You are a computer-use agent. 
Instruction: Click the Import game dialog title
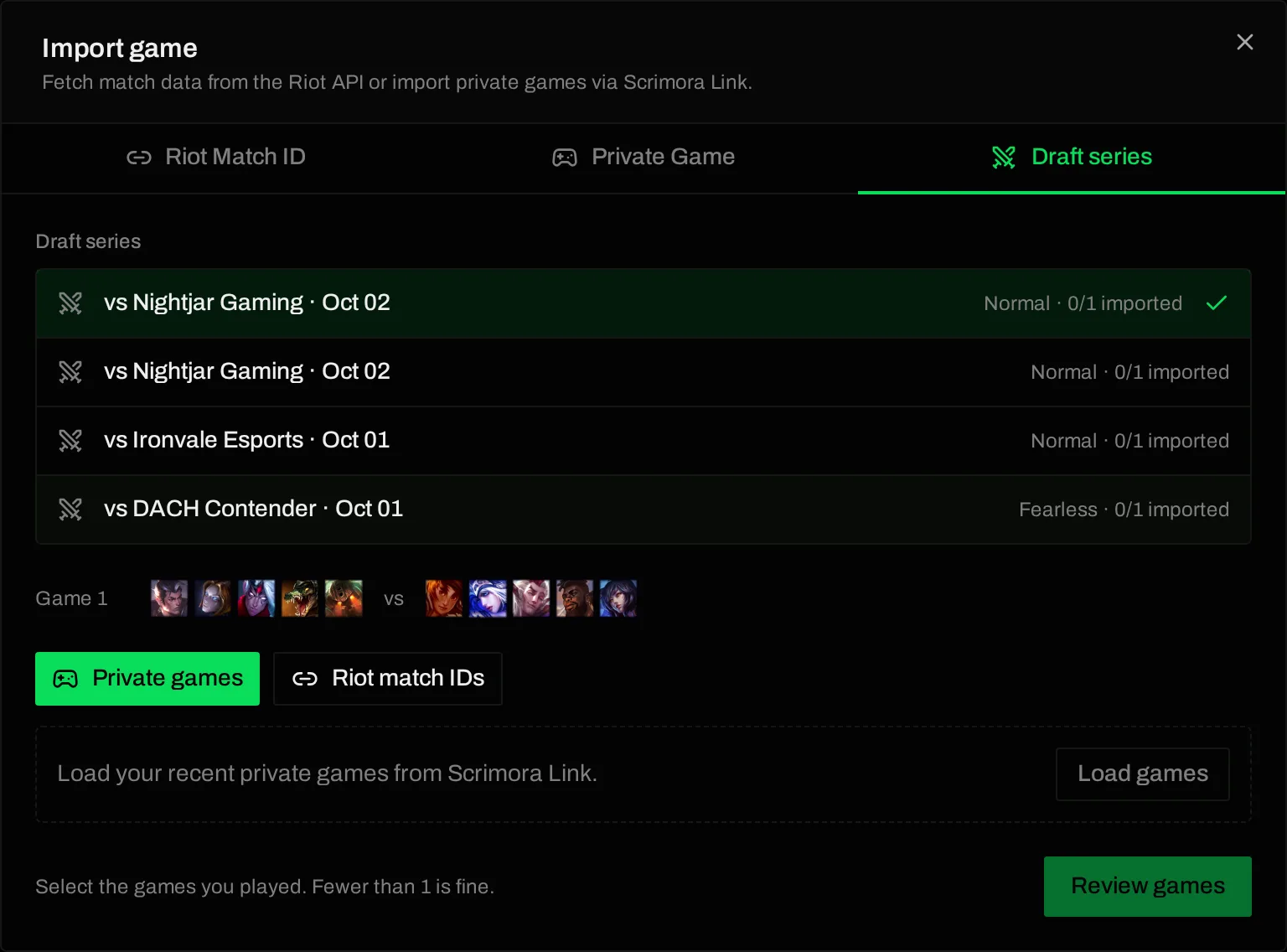tap(120, 48)
